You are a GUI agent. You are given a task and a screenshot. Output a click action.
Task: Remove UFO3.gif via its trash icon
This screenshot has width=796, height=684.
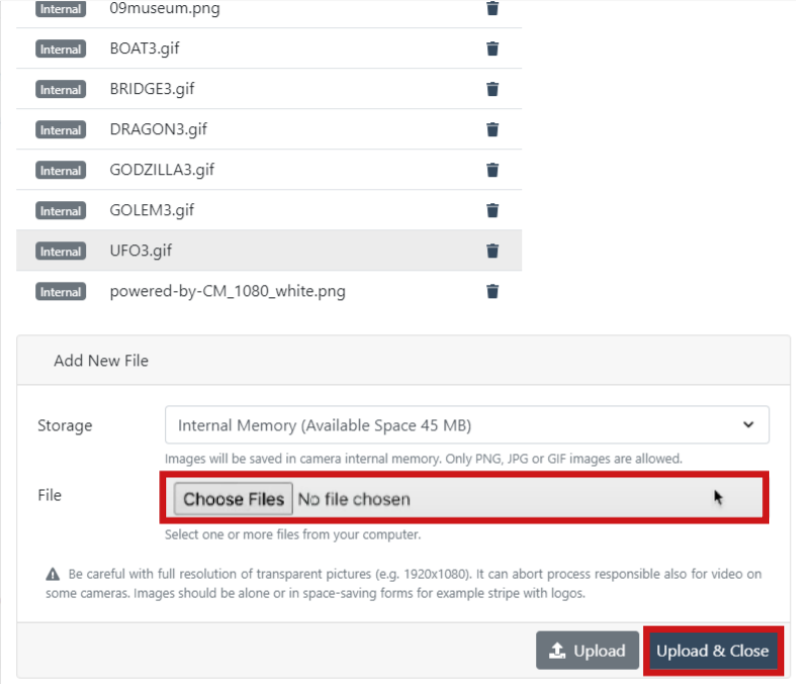coord(492,251)
